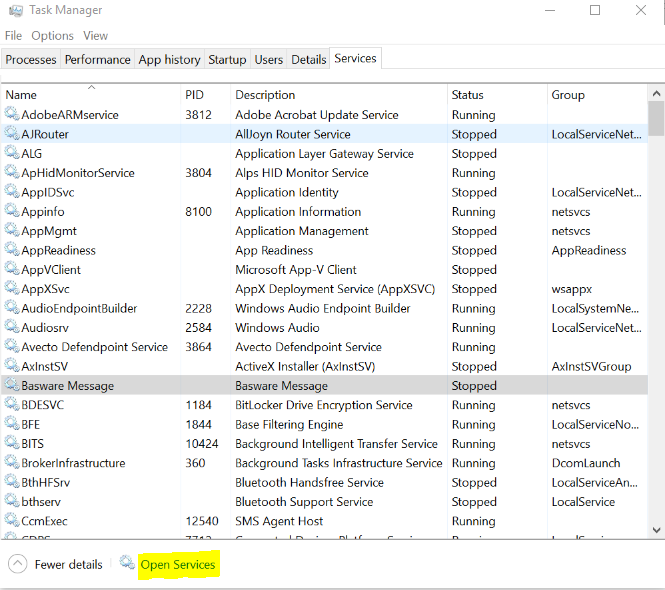
Task: Collapse view with Fewer details arrow
Action: (17, 564)
